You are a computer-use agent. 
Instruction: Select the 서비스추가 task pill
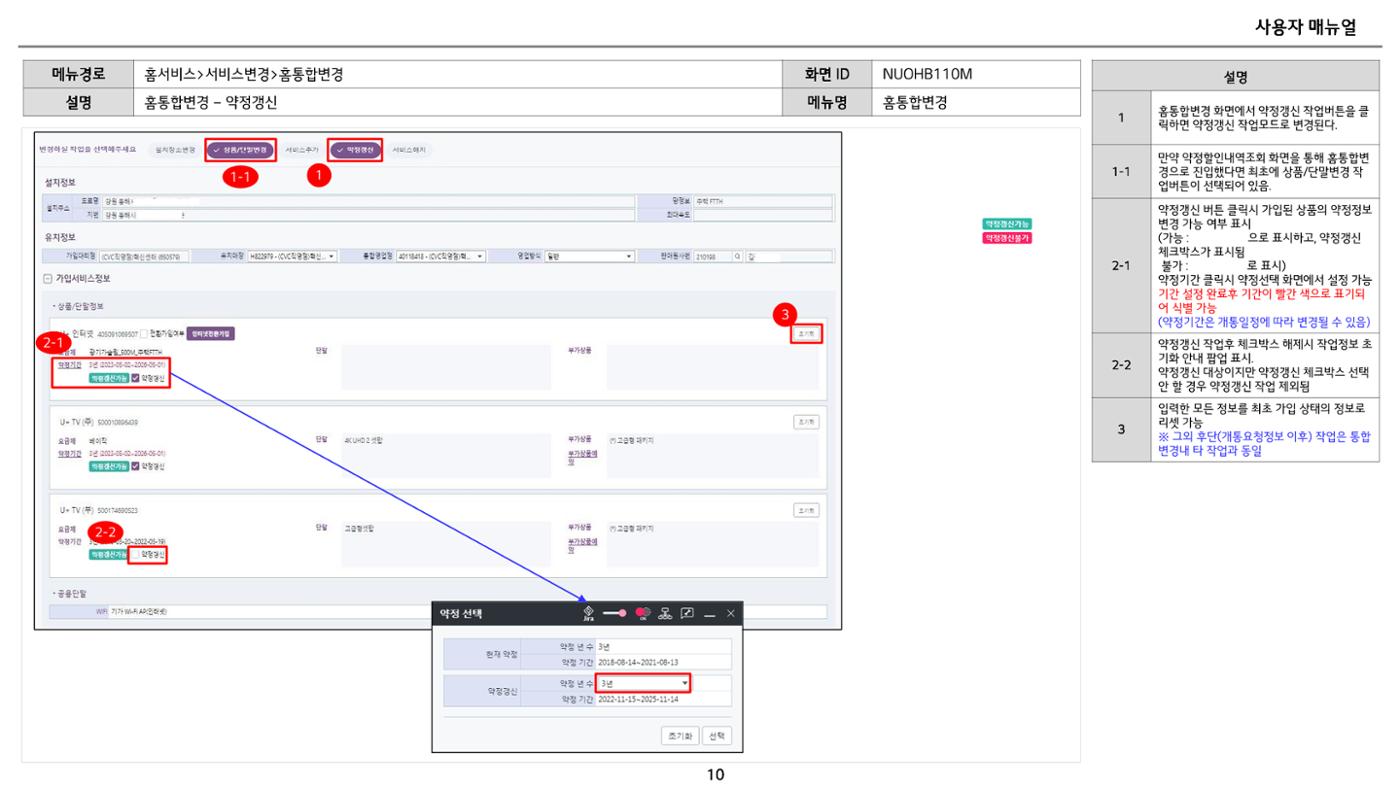click(x=301, y=149)
